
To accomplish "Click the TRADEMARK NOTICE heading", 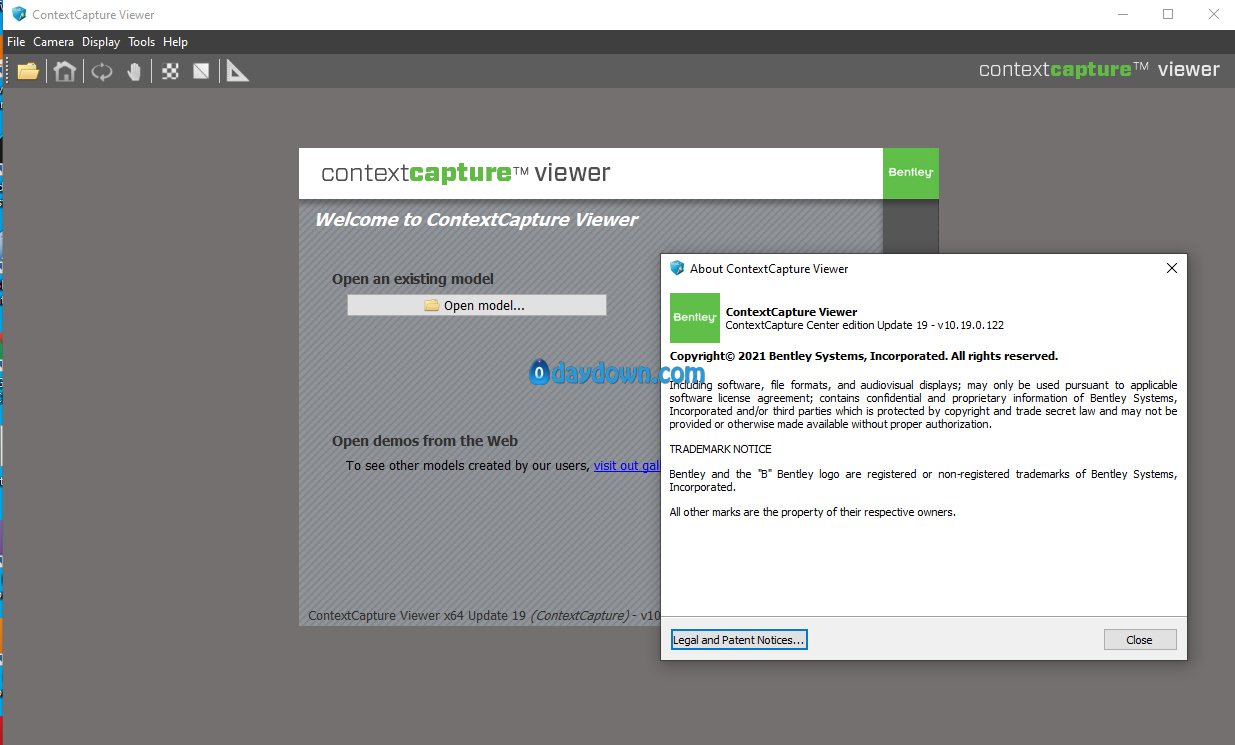I will point(720,449).
